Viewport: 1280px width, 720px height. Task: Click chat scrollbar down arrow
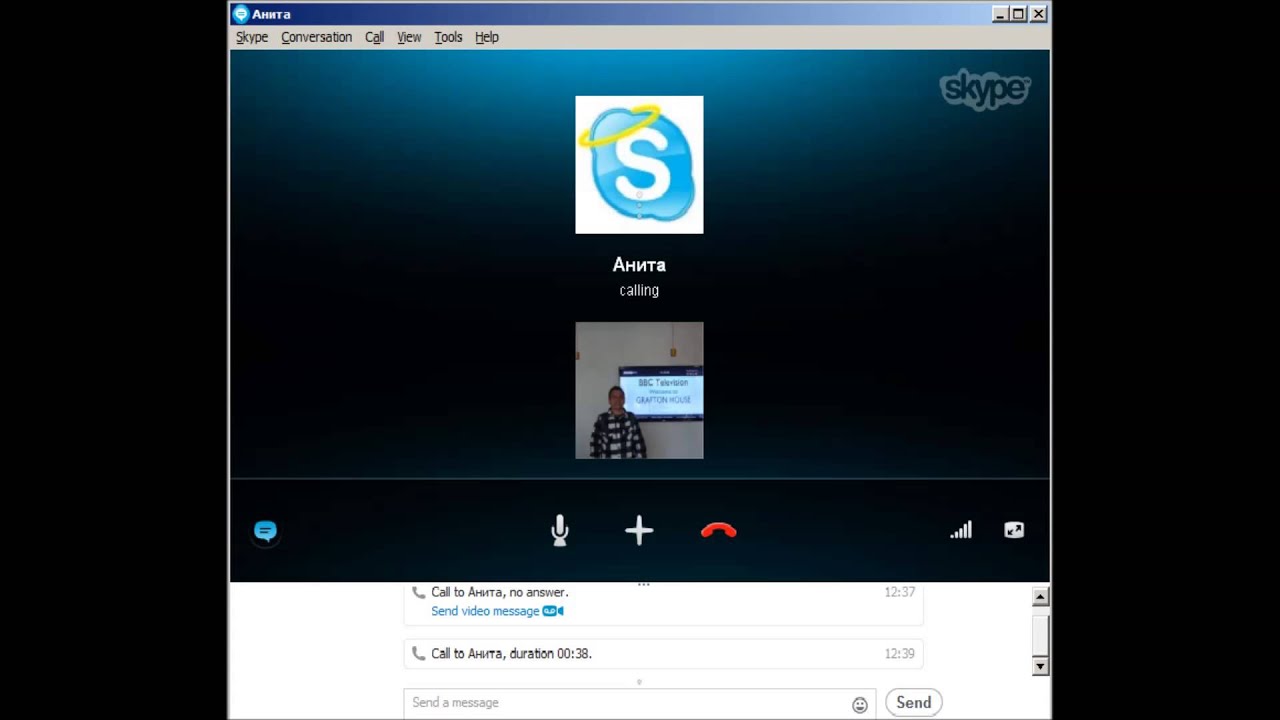[1040, 666]
